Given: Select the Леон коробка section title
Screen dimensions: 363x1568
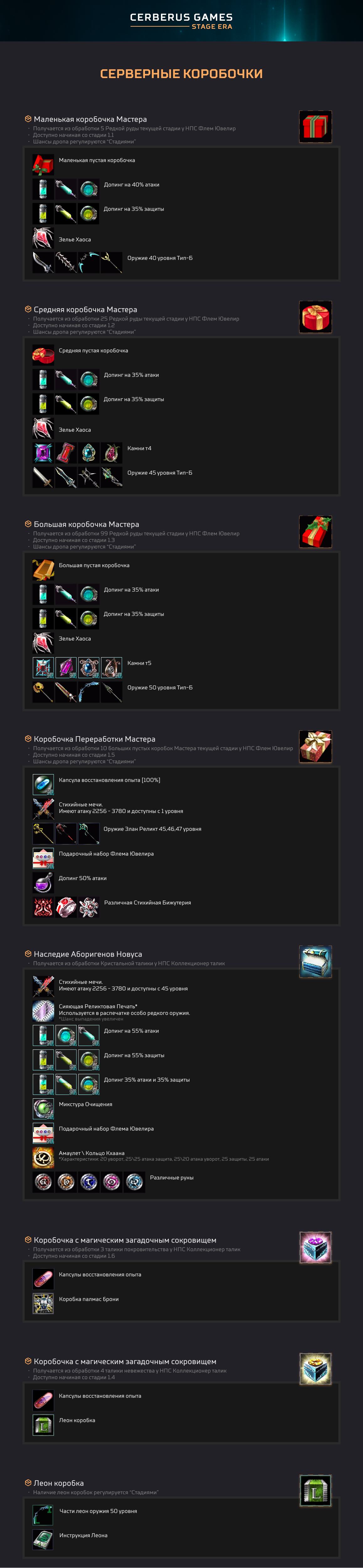Looking at the screenshot, I should coord(59,1483).
